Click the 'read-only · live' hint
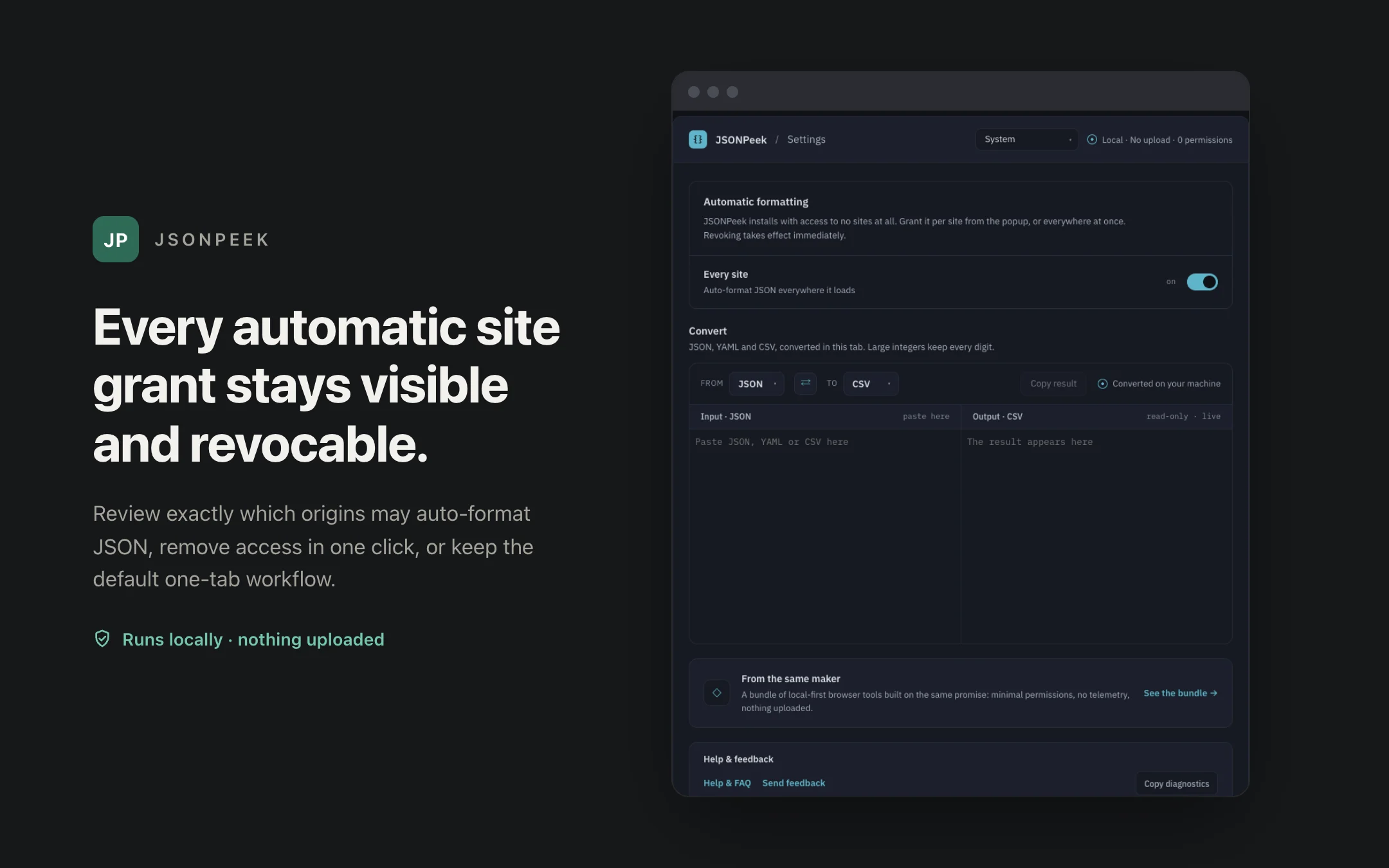1389x868 pixels. (1183, 417)
